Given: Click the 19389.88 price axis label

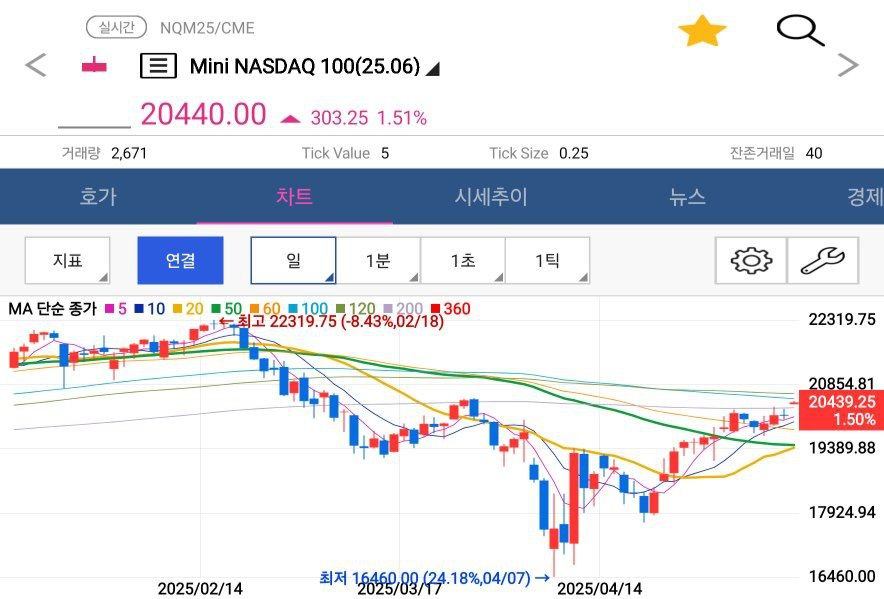Looking at the screenshot, I should 842,448.
